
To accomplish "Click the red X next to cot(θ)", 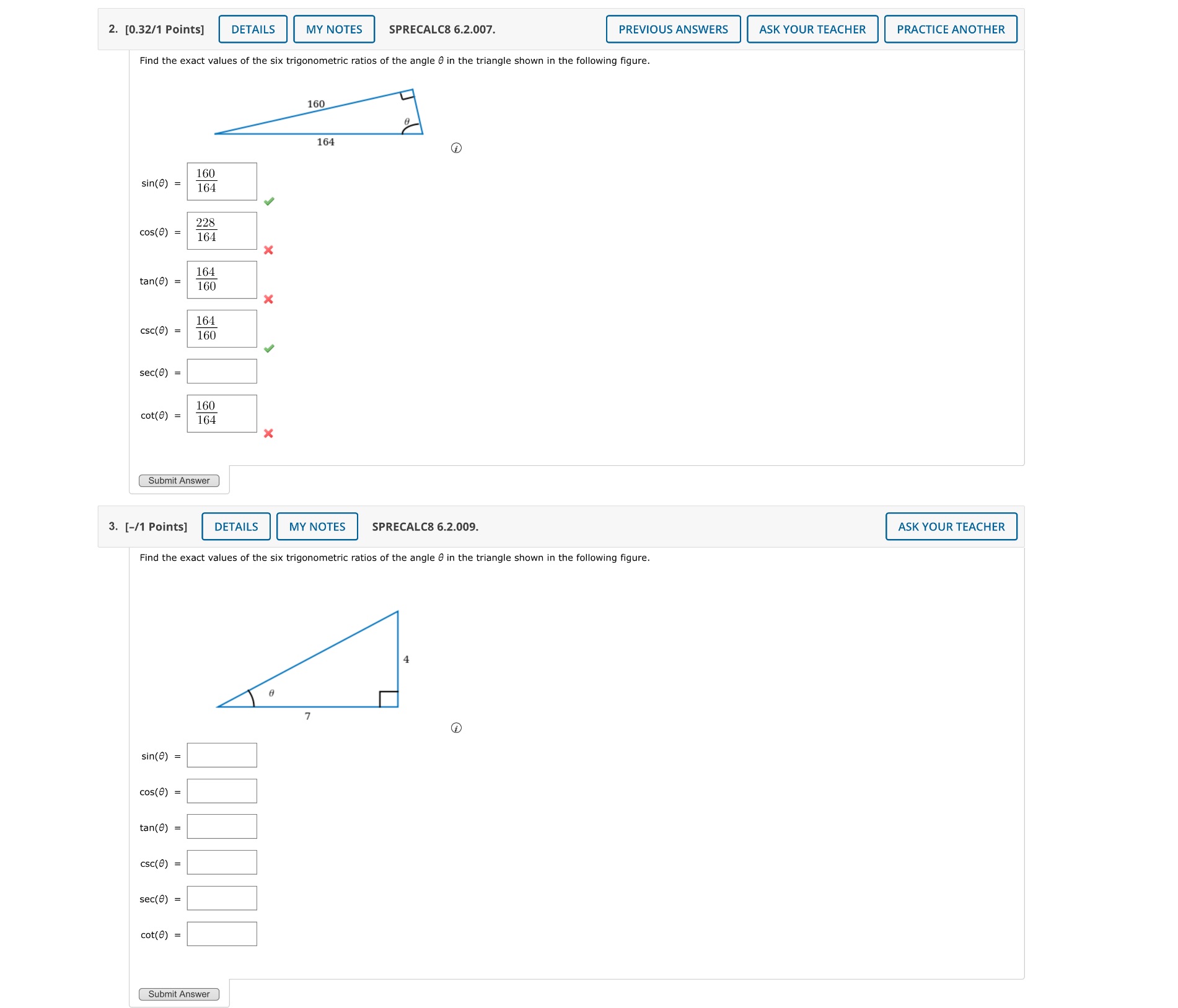I will 268,434.
